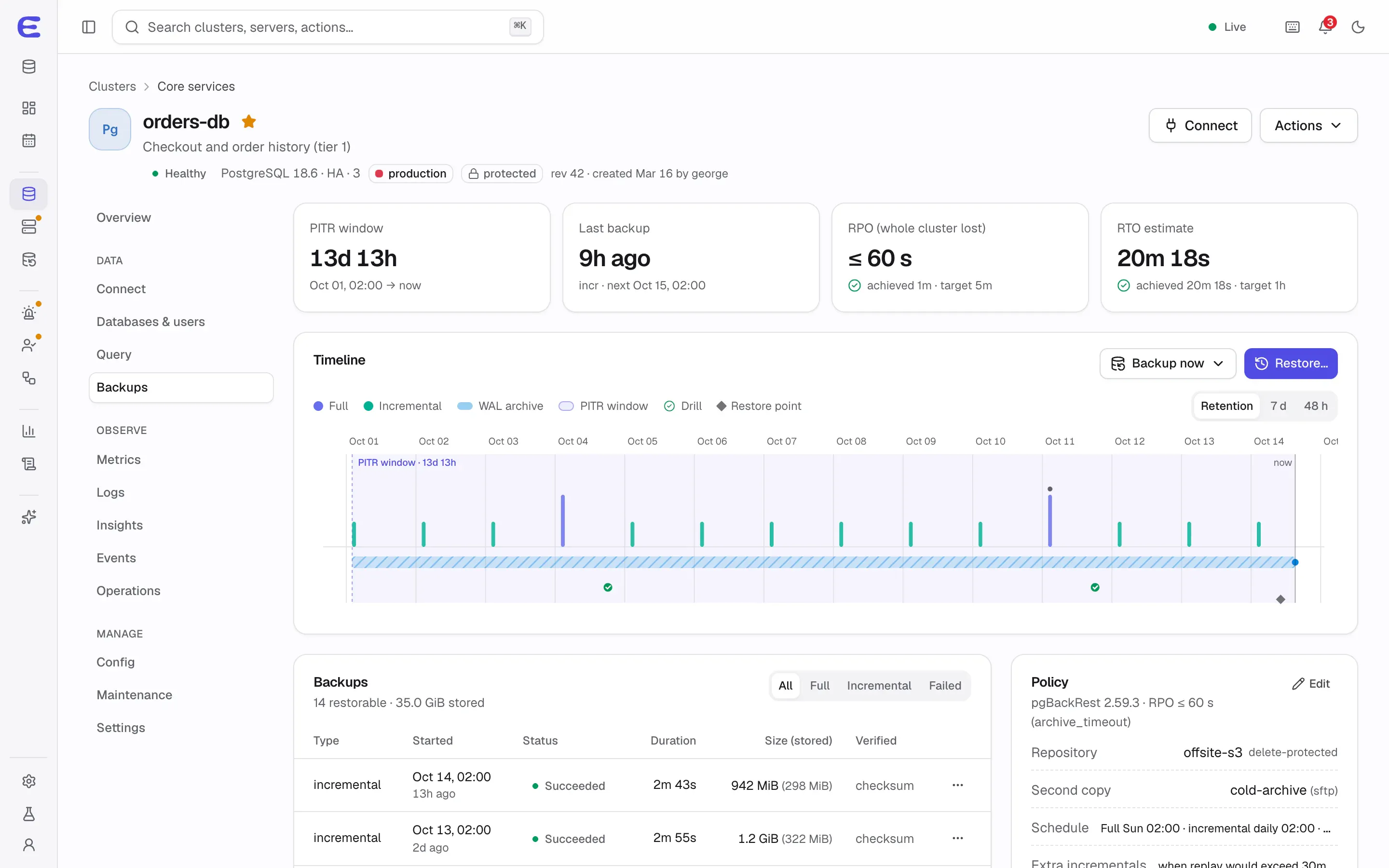The image size is (1389, 868).
Task: Open the AI sparkles icon
Action: click(x=29, y=516)
